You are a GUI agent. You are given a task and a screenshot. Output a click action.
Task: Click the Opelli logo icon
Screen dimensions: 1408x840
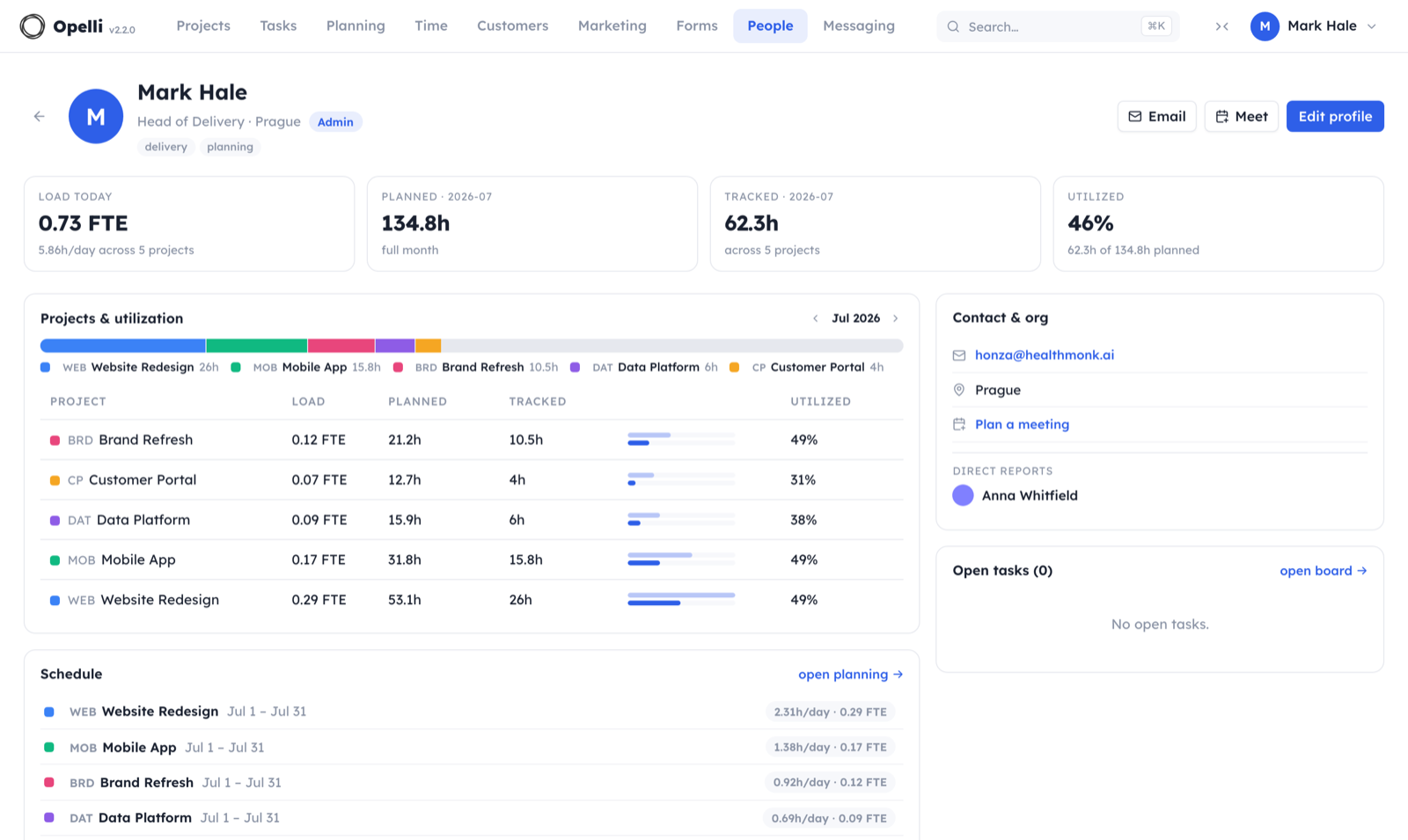[x=33, y=26]
